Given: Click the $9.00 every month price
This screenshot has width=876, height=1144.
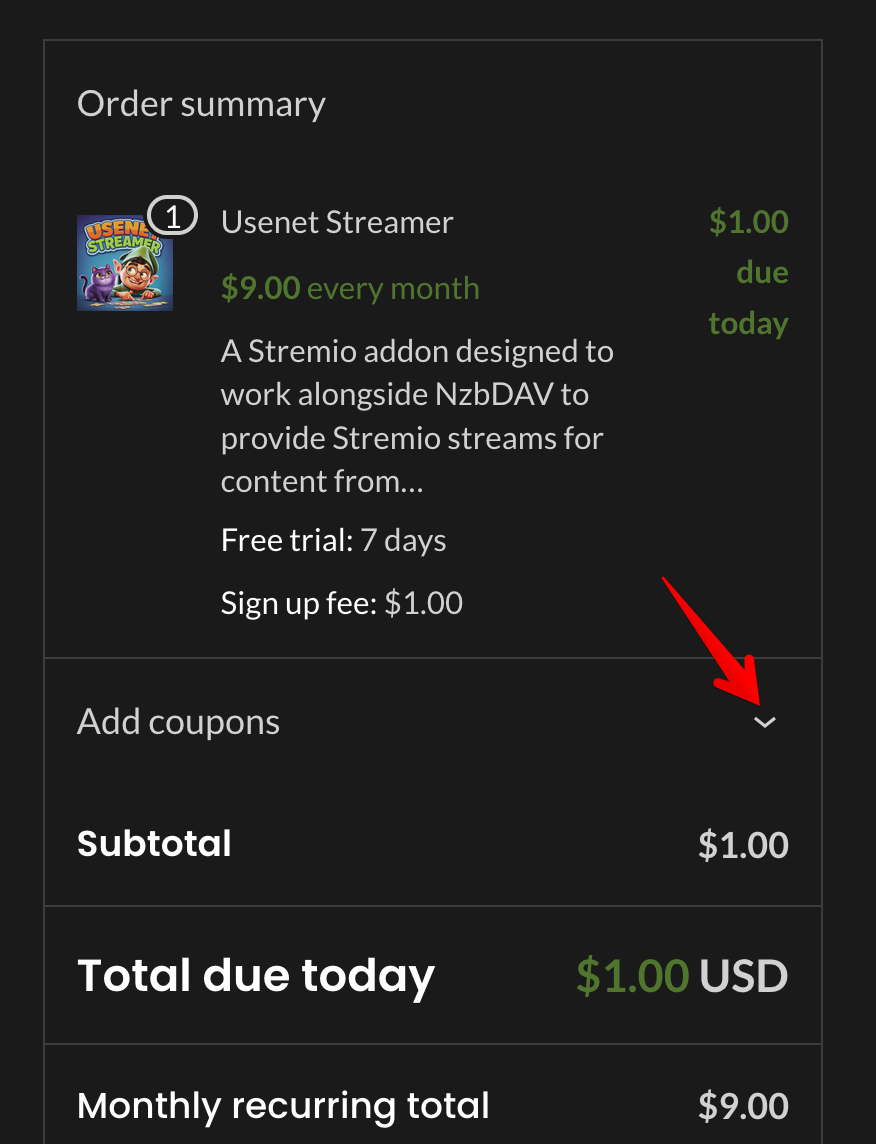Looking at the screenshot, I should 349,288.
